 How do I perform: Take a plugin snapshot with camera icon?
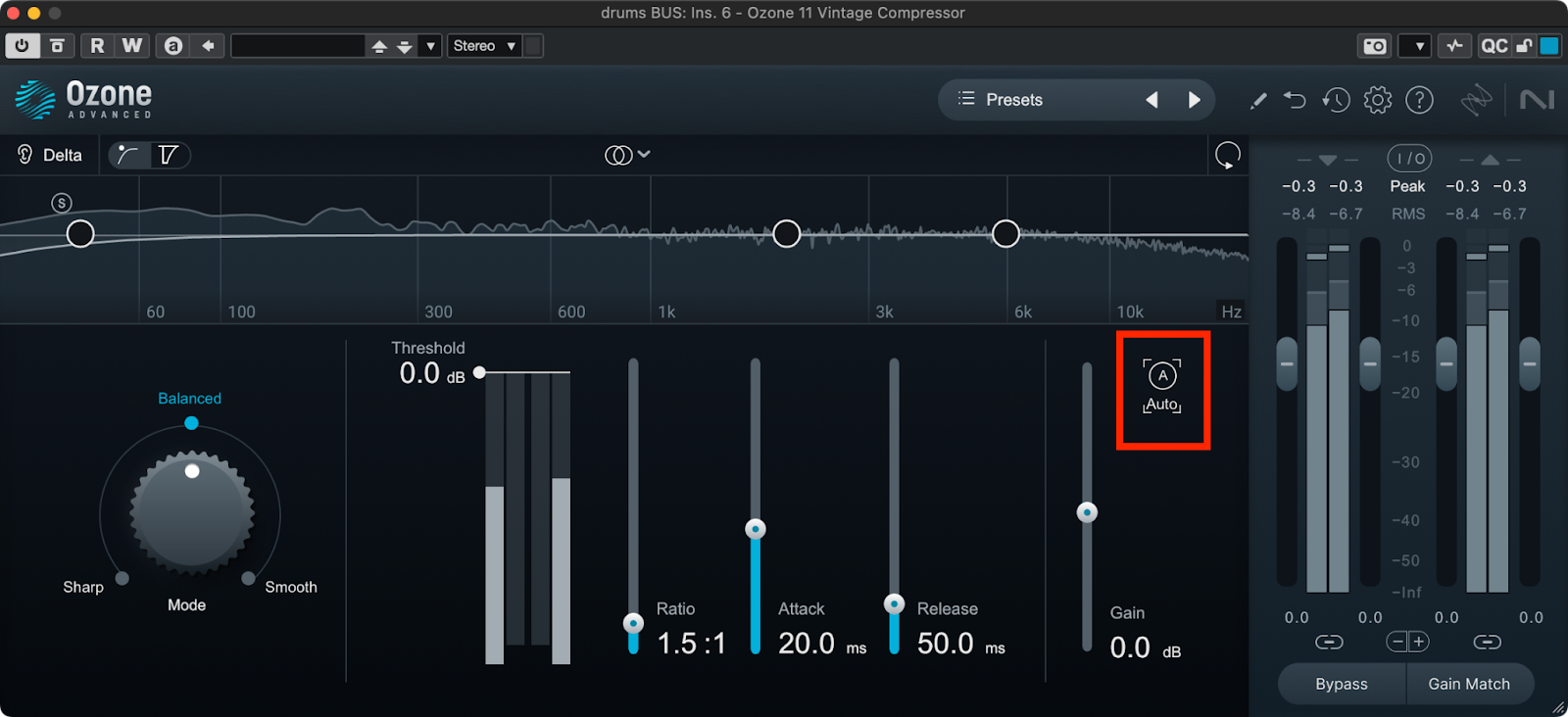coord(1375,46)
